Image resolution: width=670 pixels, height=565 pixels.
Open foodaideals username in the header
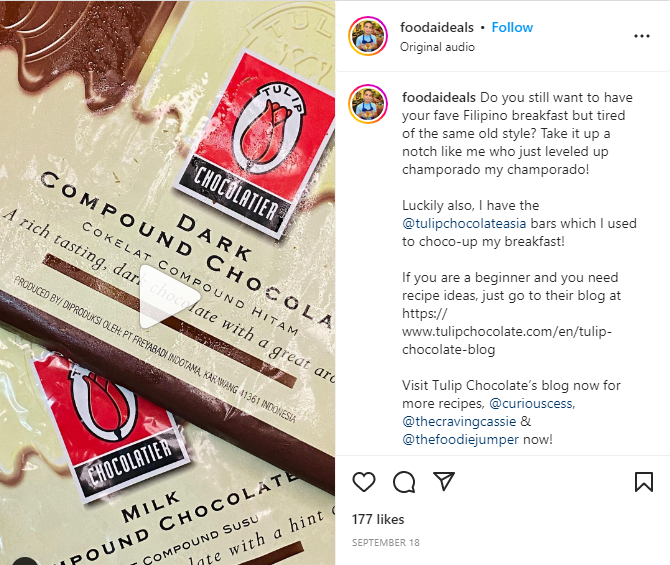437,27
